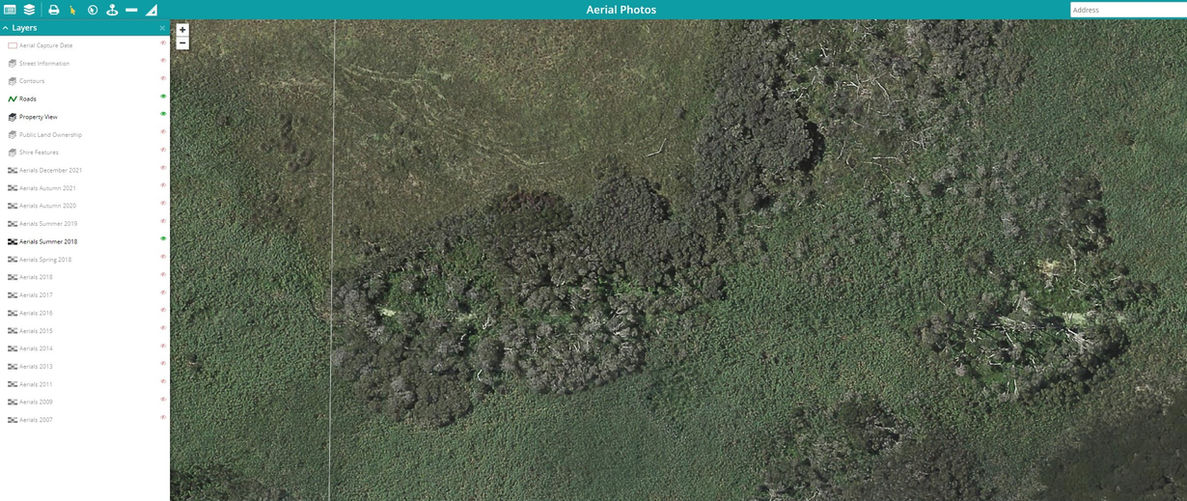Click the Roads layer name
Screen dimensions: 1187x501
point(28,99)
